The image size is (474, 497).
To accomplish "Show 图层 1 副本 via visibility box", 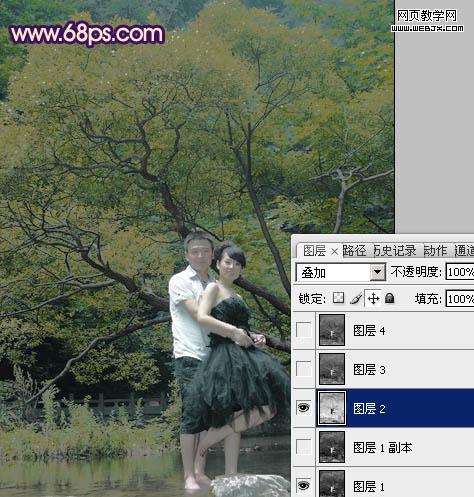I will click(x=303, y=447).
